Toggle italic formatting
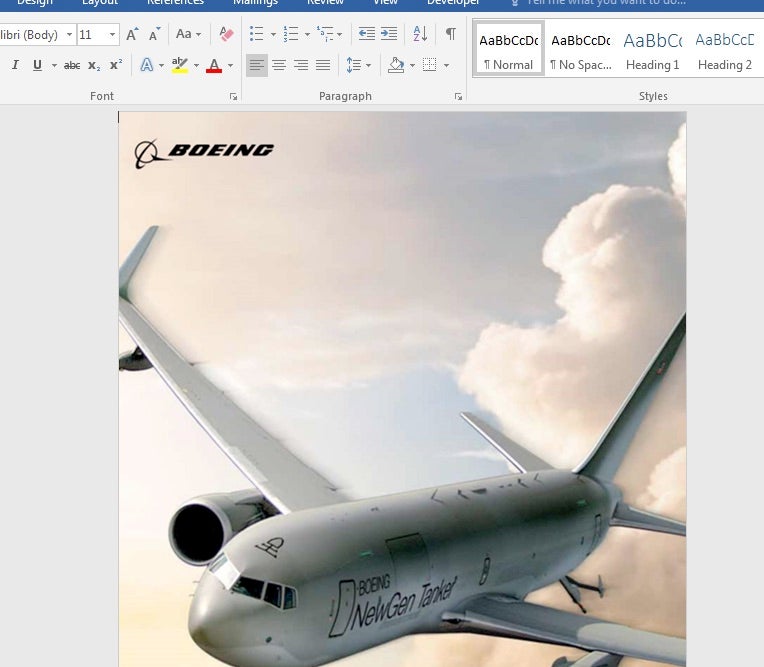764x667 pixels. 15,65
